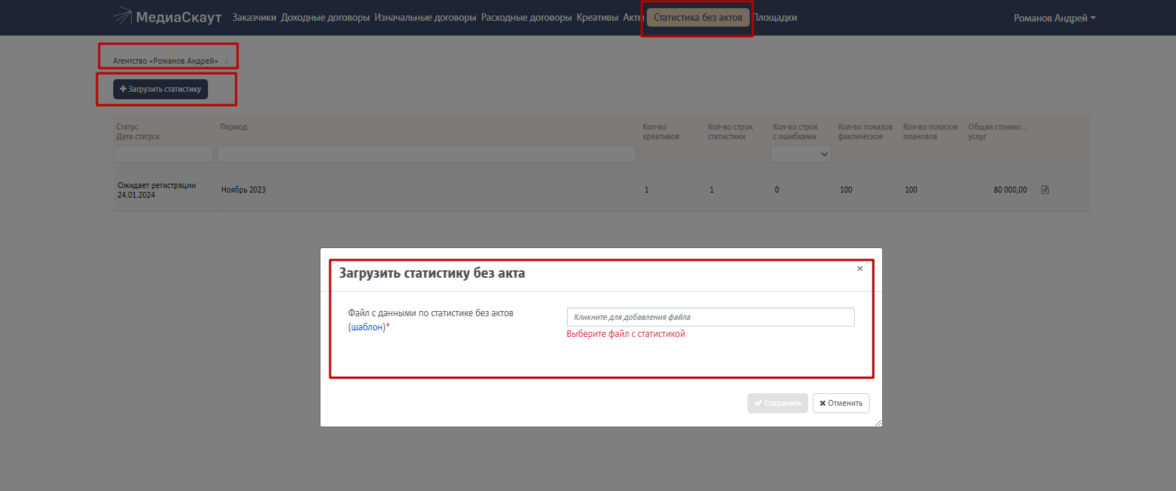1176x491 pixels.
Task: Open Доходные договоры section
Action: (x=325, y=17)
